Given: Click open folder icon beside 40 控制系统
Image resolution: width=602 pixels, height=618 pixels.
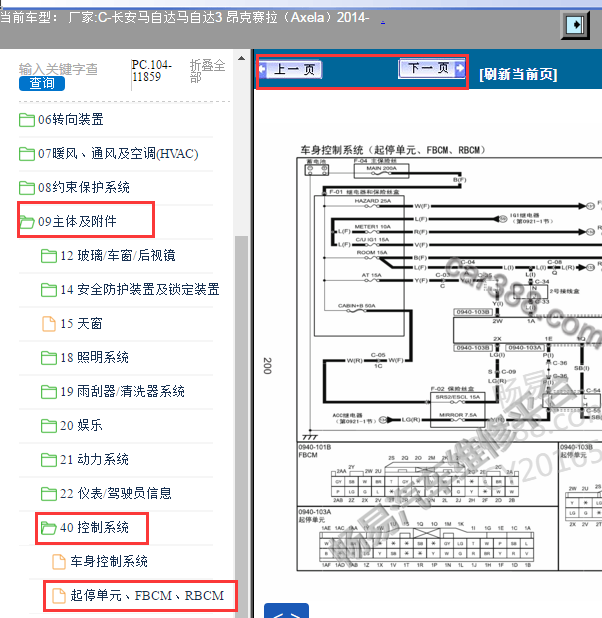Looking at the screenshot, I should (x=49, y=528).
